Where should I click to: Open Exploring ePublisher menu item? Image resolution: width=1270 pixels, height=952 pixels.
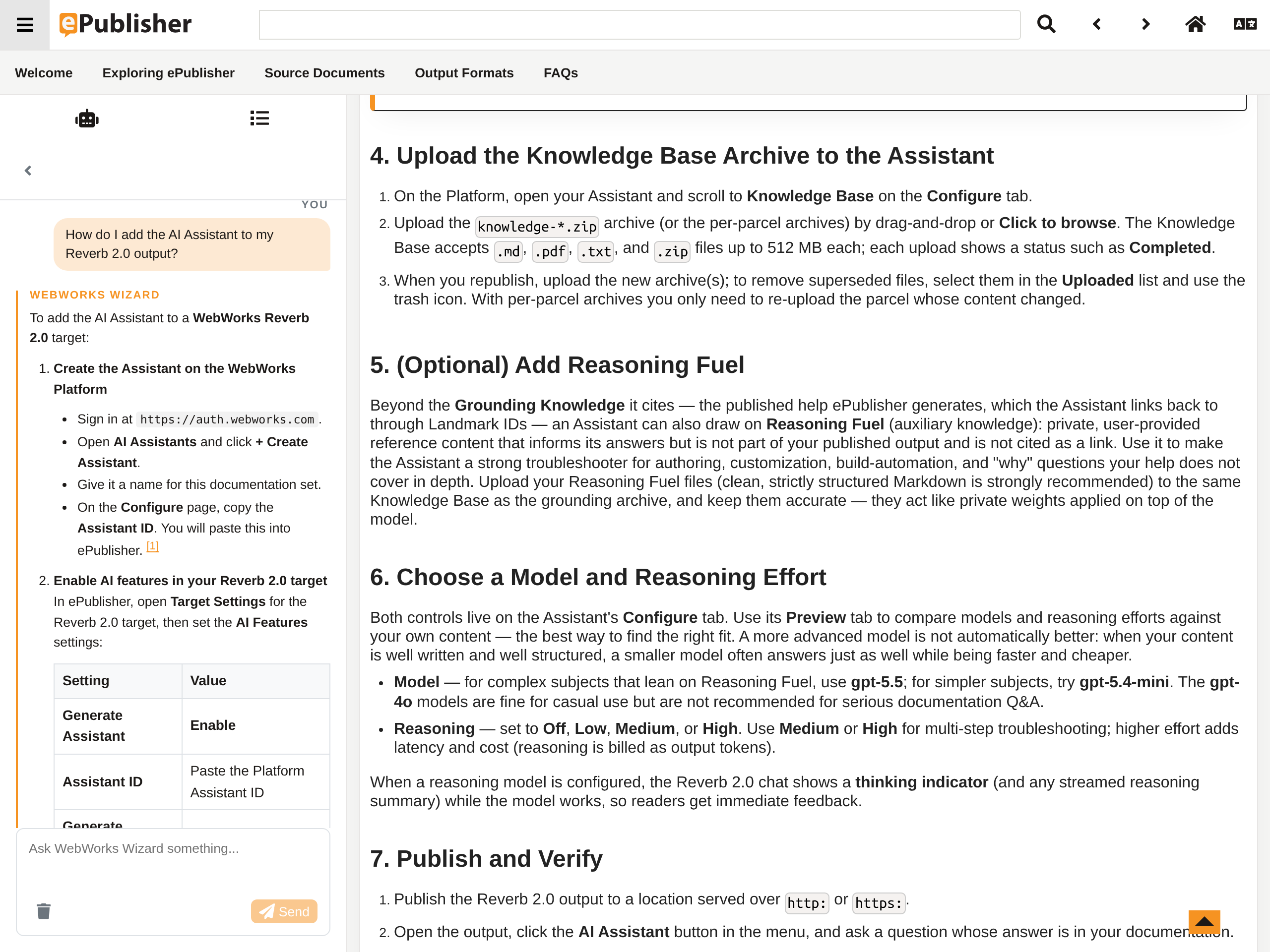(x=168, y=73)
